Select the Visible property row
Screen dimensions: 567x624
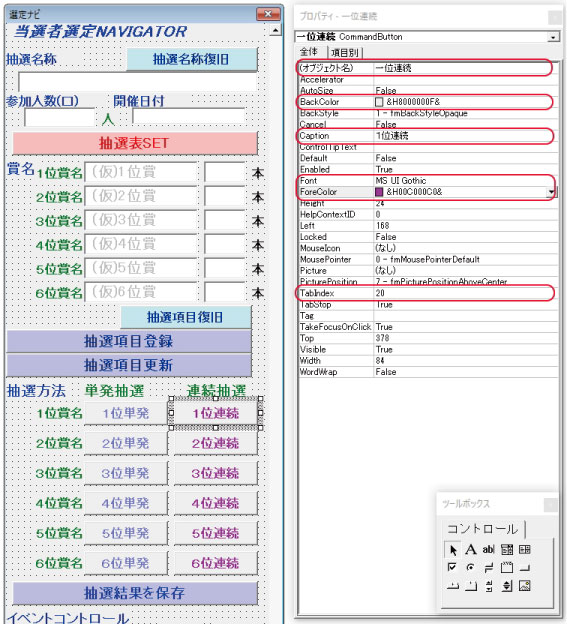(x=428, y=349)
